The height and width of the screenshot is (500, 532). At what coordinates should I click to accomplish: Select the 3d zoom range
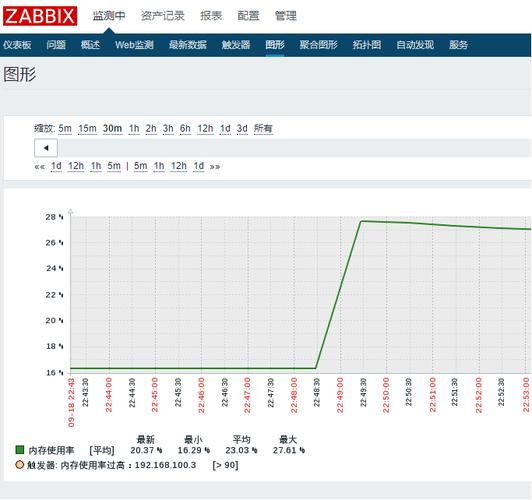coord(242,129)
